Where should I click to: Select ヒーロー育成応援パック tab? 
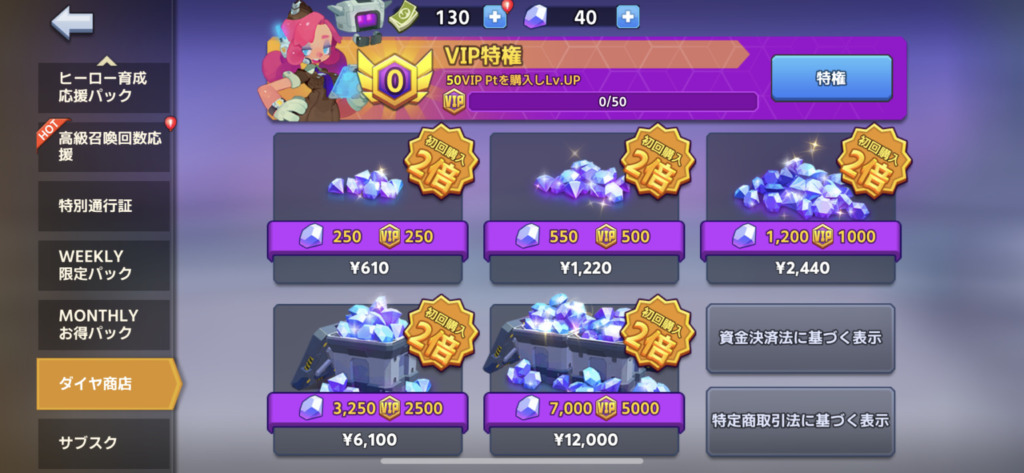click(x=104, y=88)
